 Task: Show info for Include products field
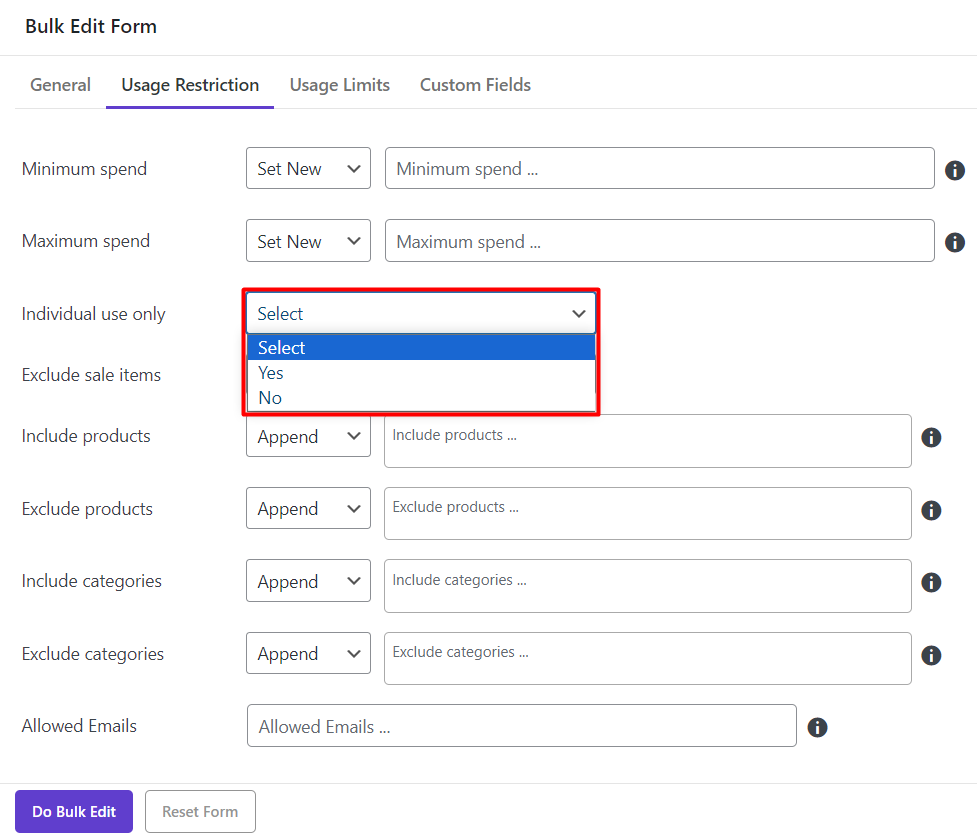click(931, 438)
